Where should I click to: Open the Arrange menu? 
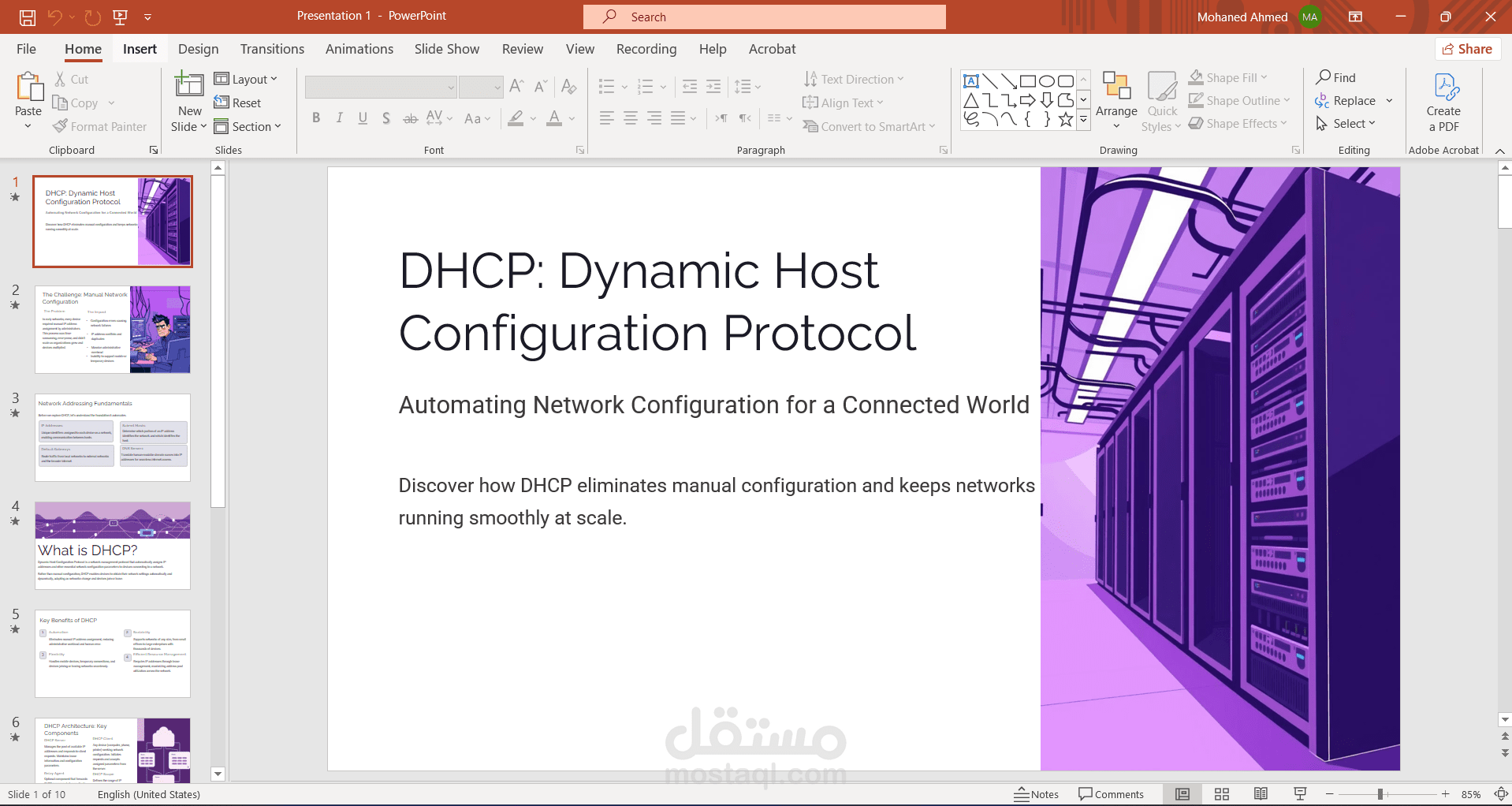(x=1116, y=101)
